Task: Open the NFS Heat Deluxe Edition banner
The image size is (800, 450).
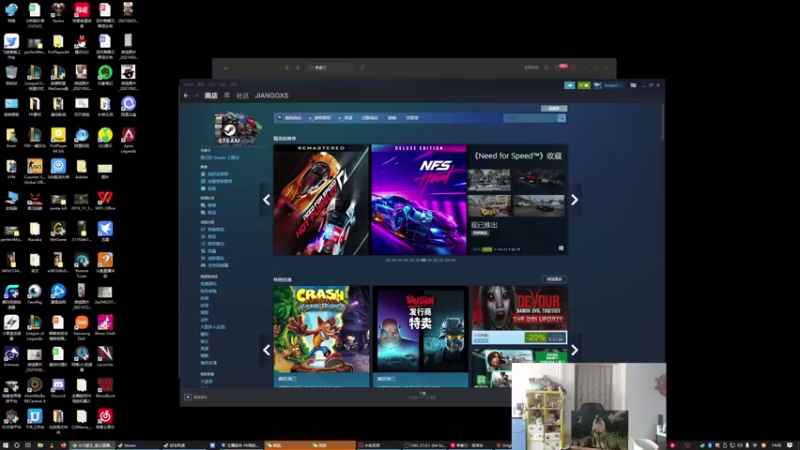Action: [419, 199]
